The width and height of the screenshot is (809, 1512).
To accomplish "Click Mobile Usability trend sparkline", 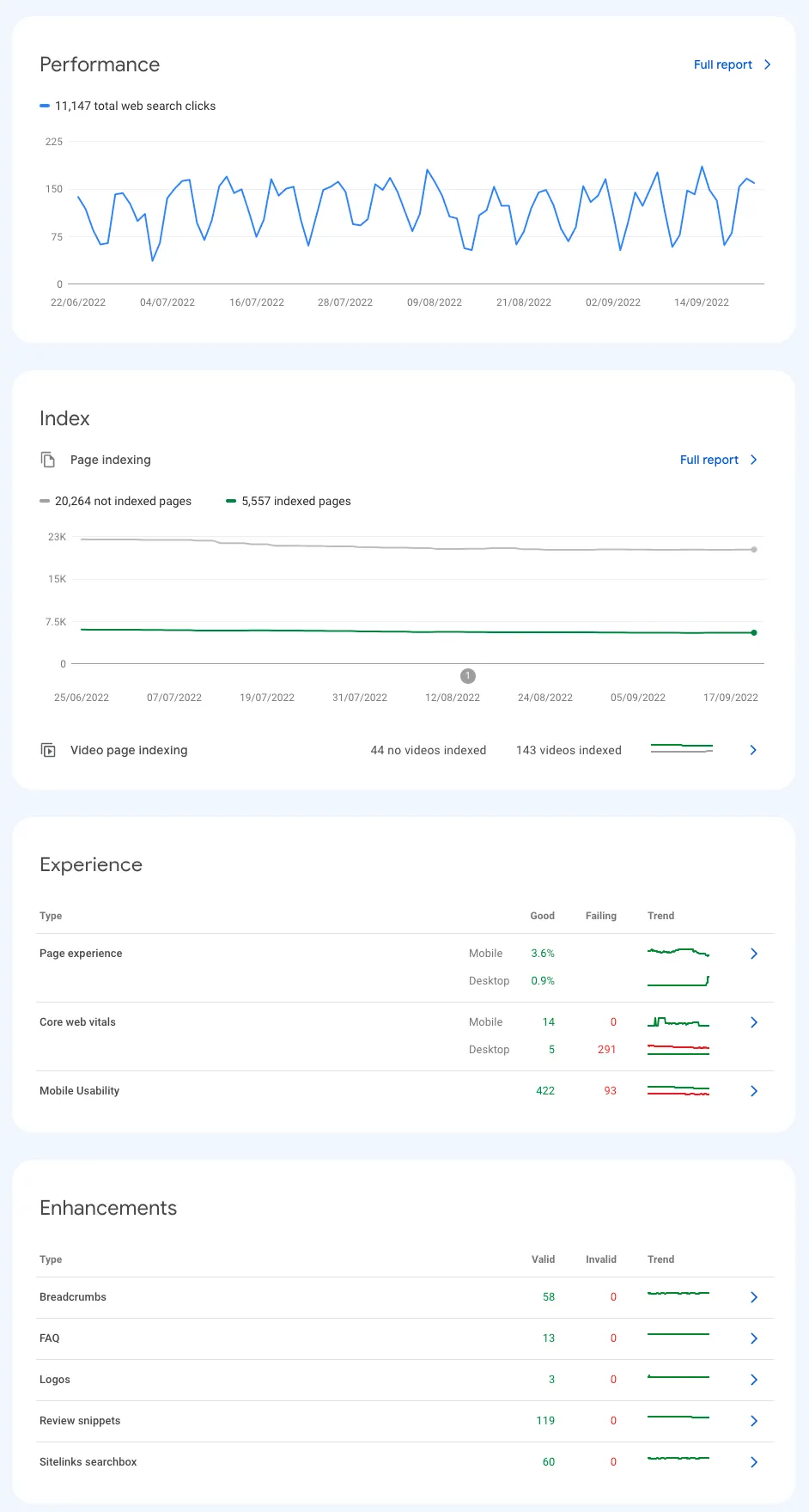I will click(x=678, y=1091).
